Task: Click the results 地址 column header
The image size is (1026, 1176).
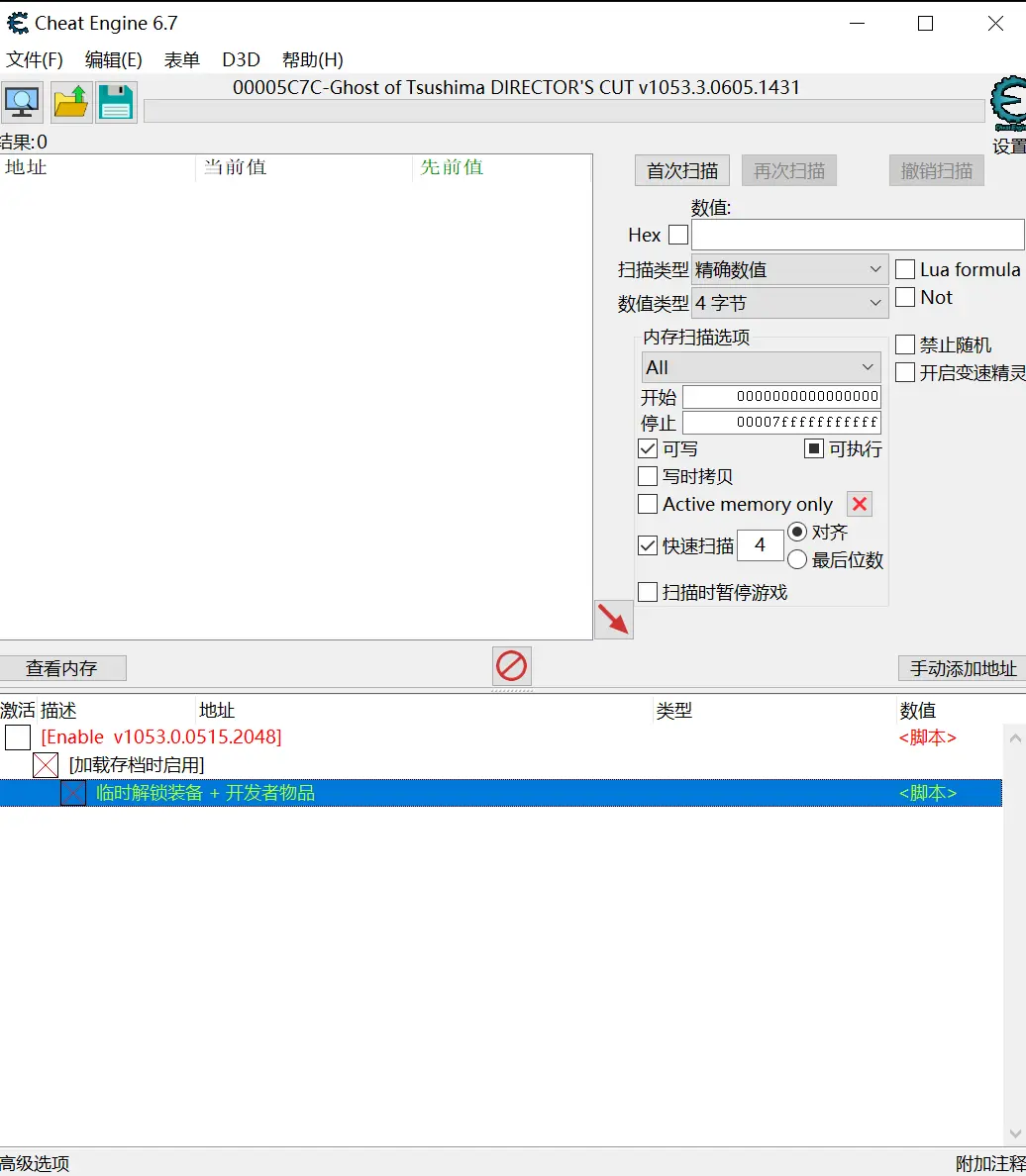Action: pyautogui.click(x=98, y=167)
